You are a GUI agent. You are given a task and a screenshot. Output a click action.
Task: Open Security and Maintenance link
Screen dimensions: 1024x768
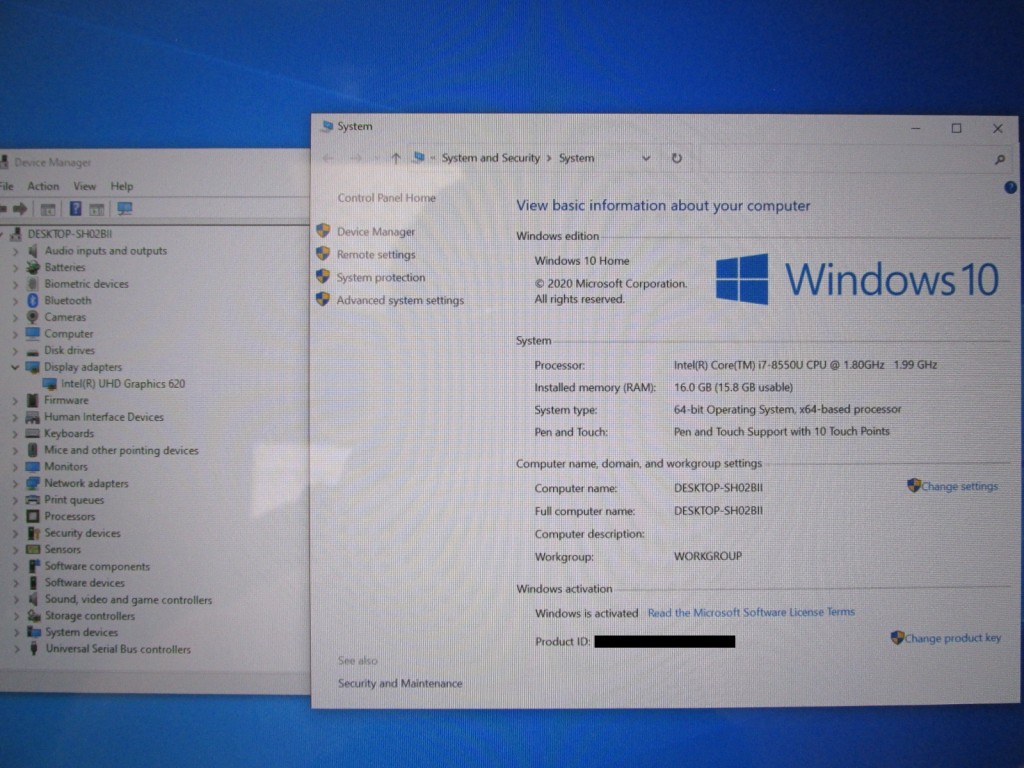[x=400, y=684]
